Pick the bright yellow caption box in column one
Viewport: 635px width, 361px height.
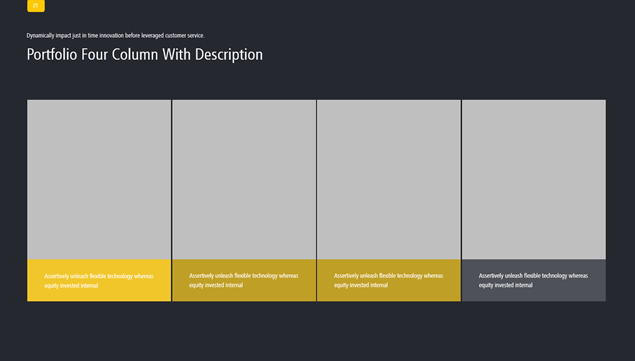coord(99,280)
